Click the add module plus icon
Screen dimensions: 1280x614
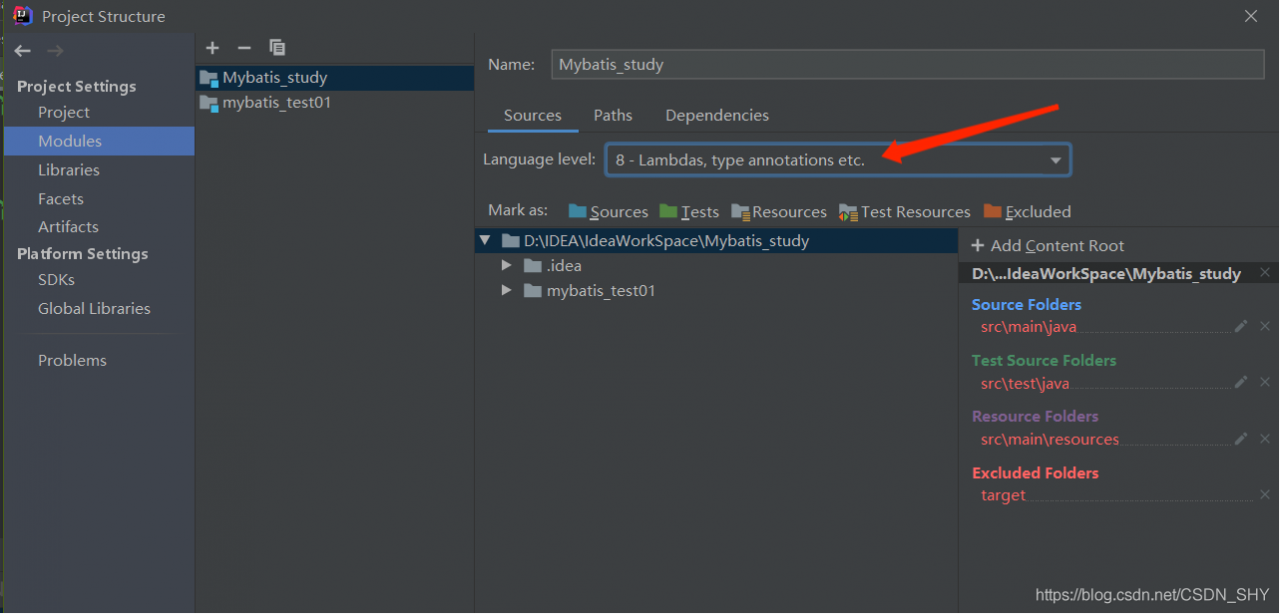[x=212, y=48]
